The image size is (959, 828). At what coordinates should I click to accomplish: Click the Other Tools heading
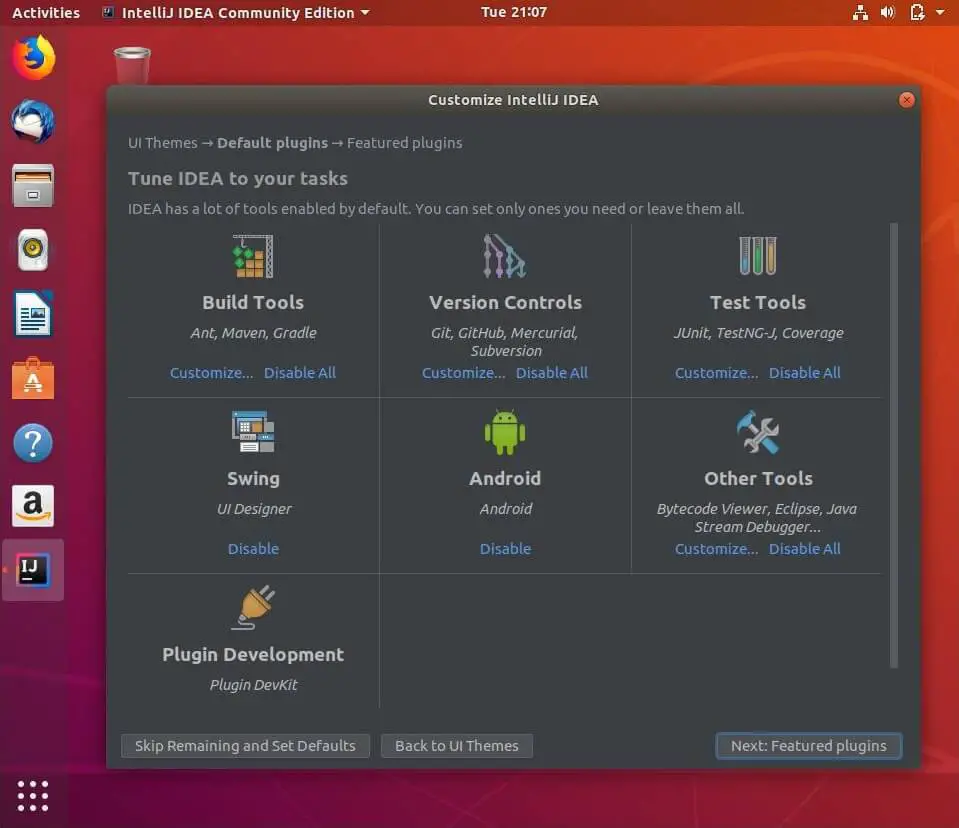click(758, 478)
